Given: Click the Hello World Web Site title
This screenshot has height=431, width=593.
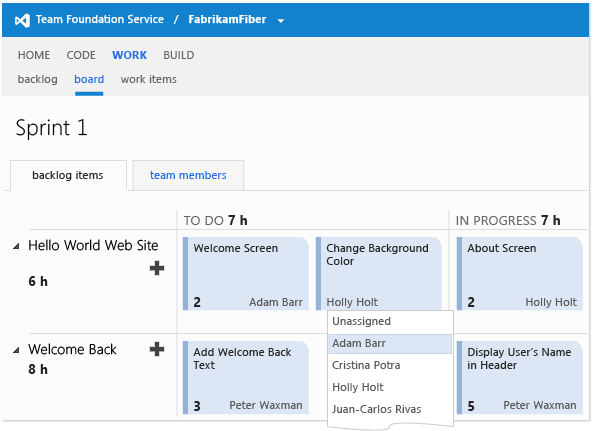Looking at the screenshot, I should pyautogui.click(x=93, y=246).
